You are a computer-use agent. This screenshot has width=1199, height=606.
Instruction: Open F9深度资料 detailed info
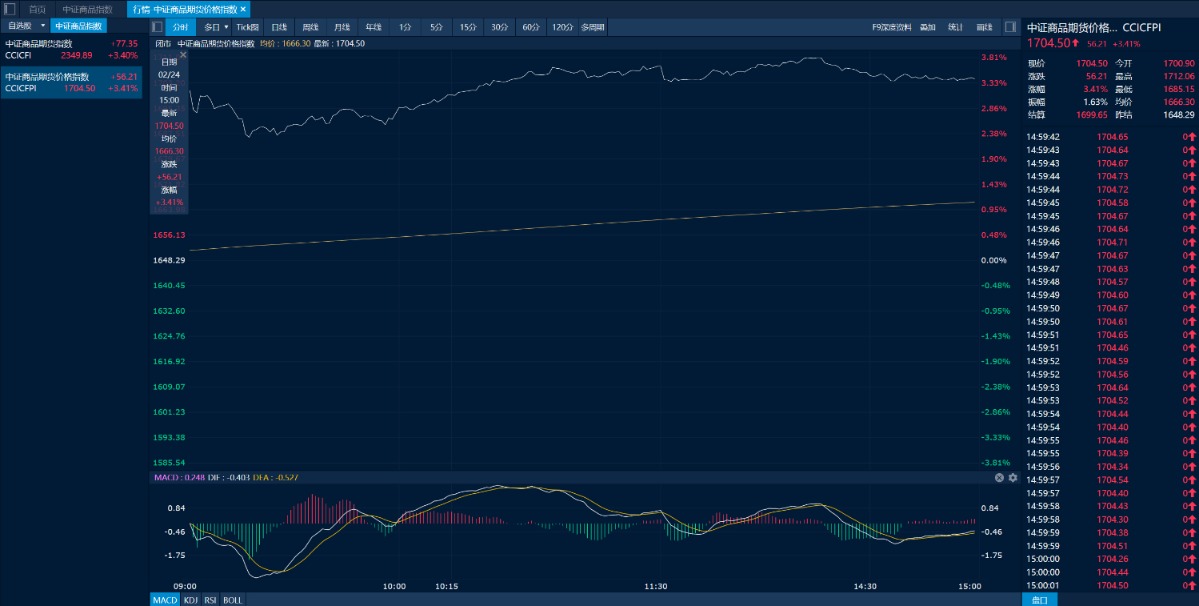[x=892, y=27]
